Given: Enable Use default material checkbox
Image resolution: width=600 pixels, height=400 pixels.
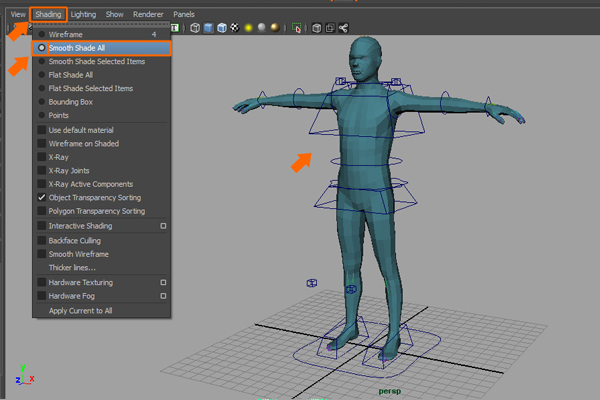Looking at the screenshot, I should coord(42,130).
